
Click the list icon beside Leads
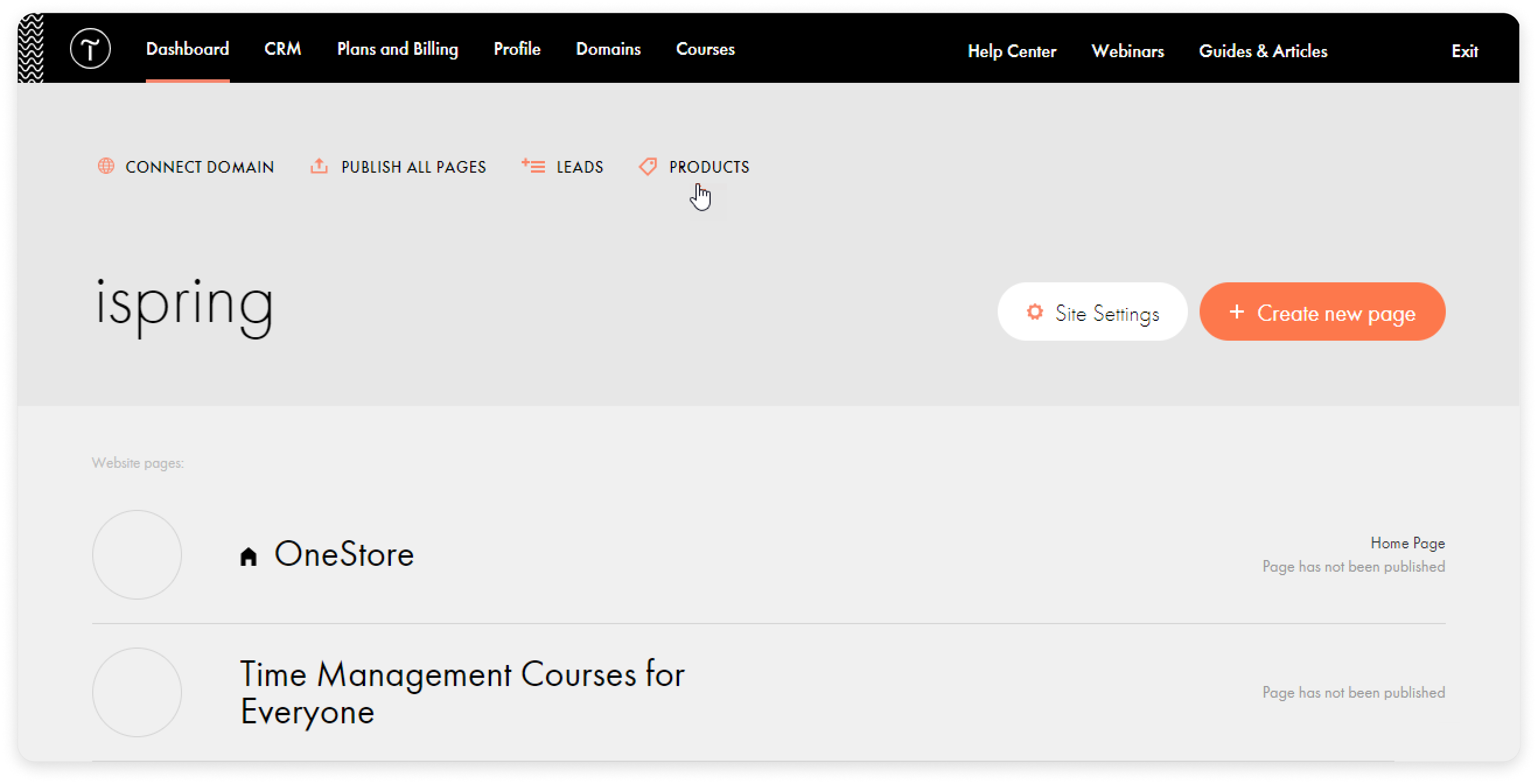click(x=533, y=166)
